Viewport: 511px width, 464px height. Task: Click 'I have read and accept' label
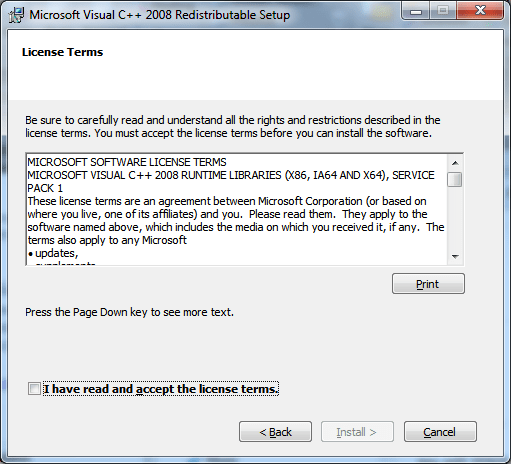(161, 389)
